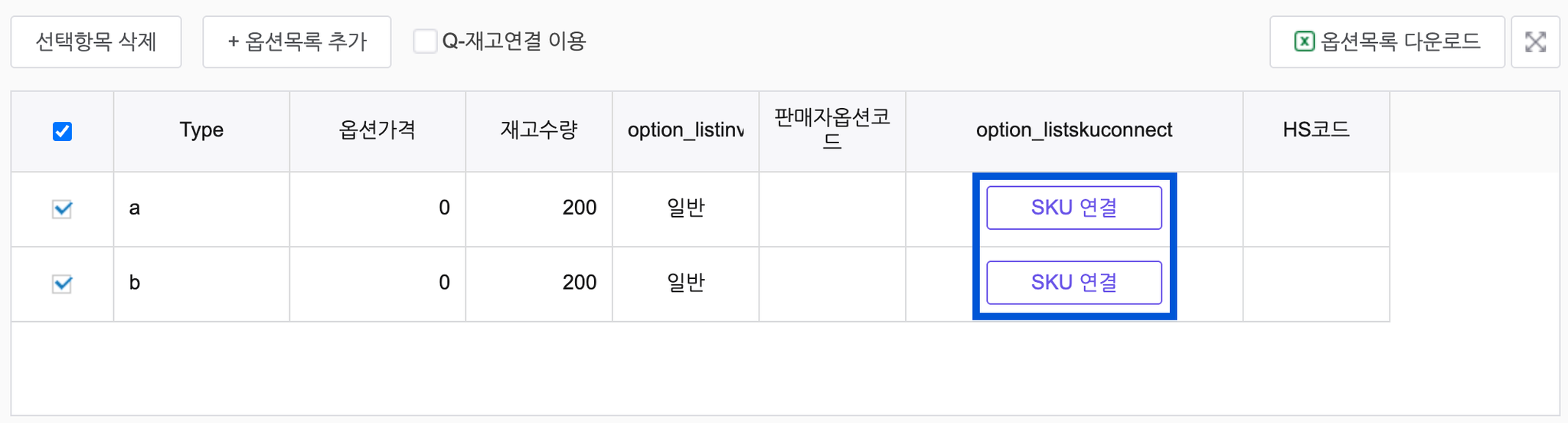Uncheck the checkbox for row a
Screen dimensions: 1568x423
[62, 208]
